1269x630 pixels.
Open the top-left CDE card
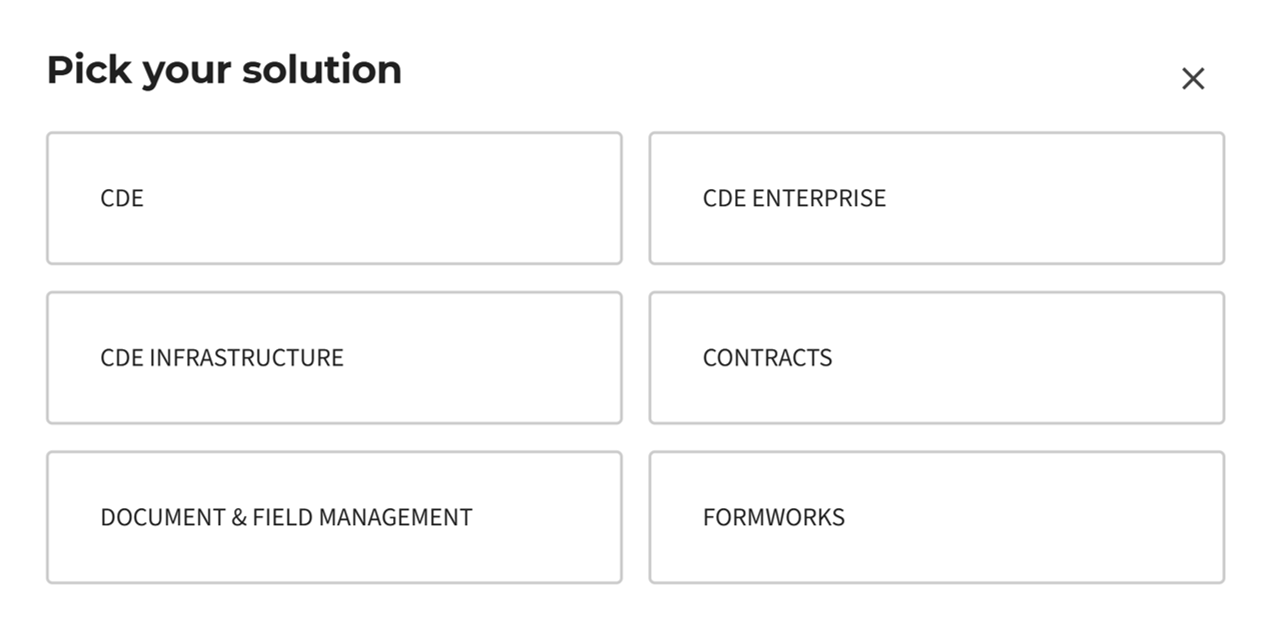[334, 198]
